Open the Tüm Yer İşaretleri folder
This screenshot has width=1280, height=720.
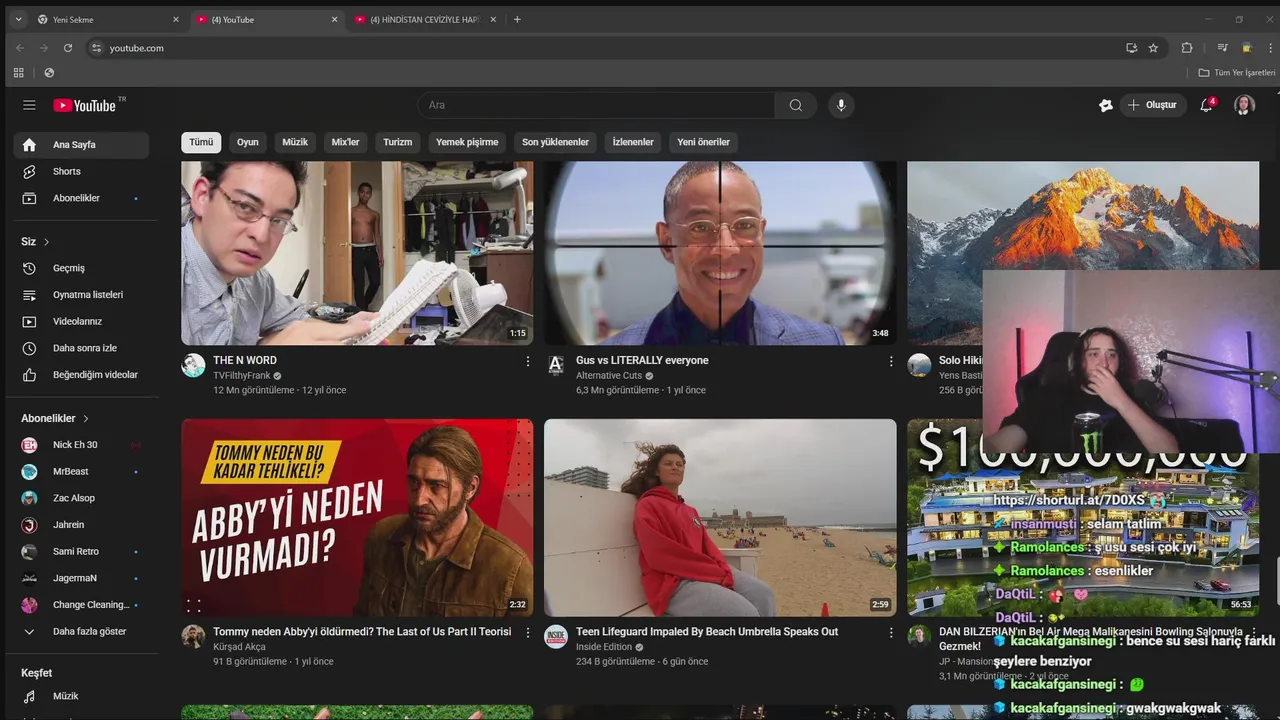pyautogui.click(x=1237, y=73)
